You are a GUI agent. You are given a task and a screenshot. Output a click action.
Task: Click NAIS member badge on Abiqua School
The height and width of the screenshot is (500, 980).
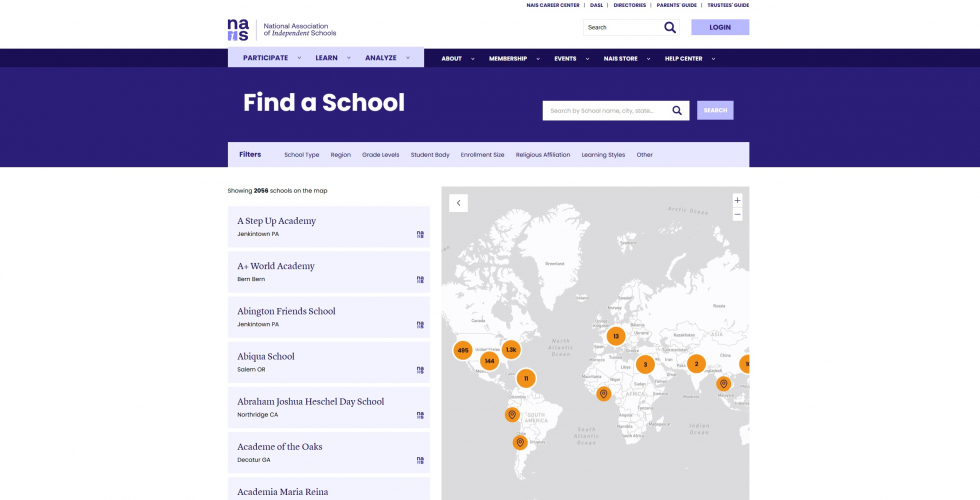pos(420,370)
